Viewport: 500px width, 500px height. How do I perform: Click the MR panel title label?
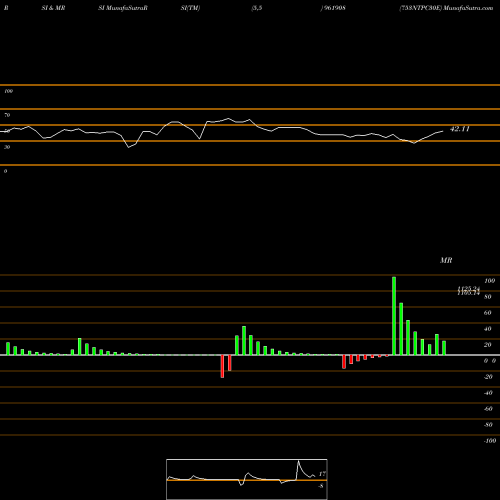[446, 260]
